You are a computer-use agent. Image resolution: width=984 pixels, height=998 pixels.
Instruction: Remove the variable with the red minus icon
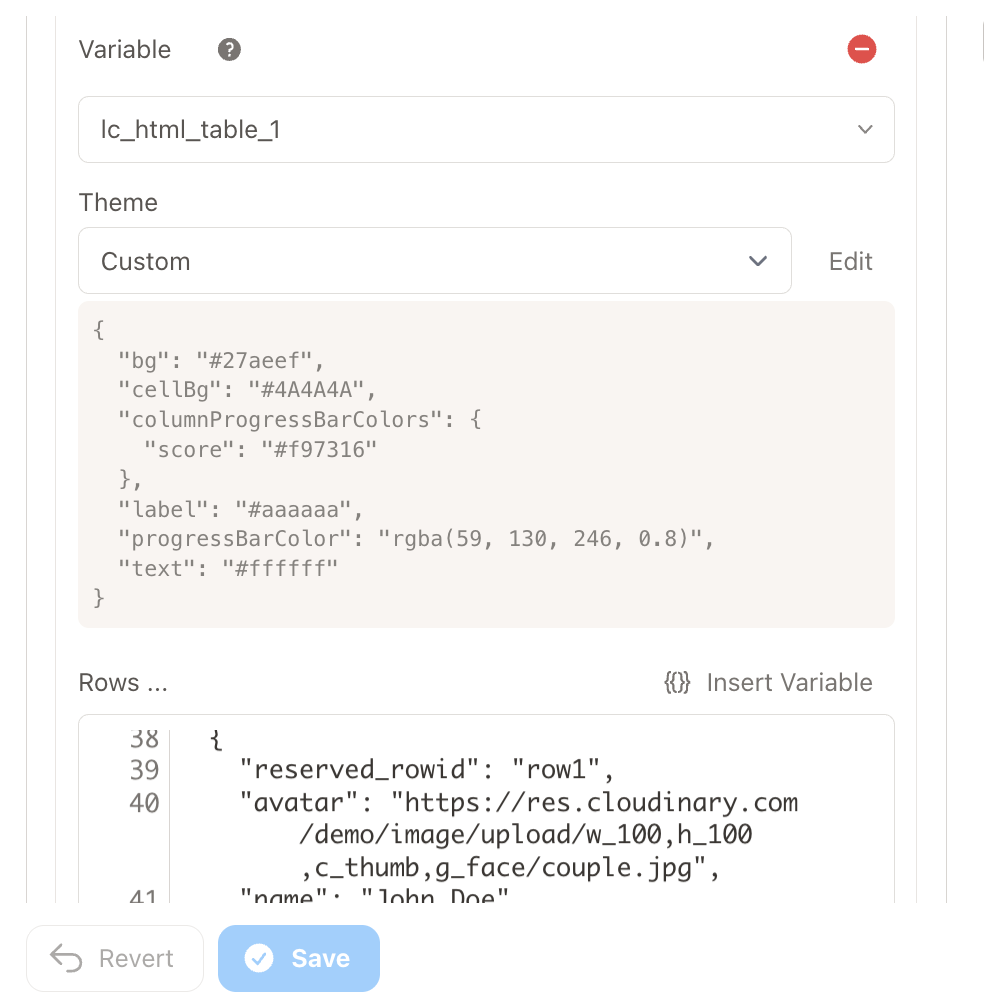(x=861, y=49)
